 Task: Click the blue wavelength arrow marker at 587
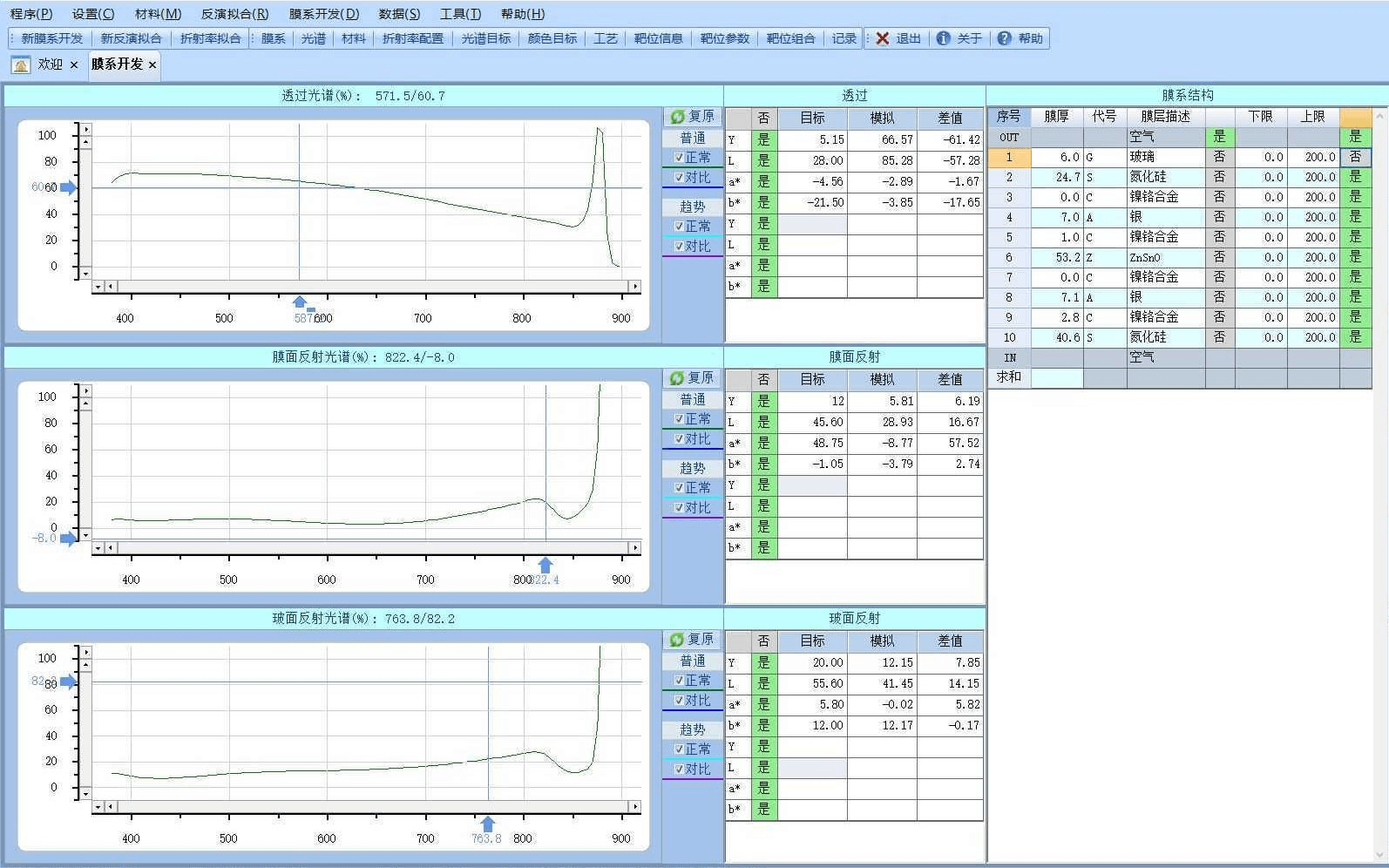click(300, 302)
